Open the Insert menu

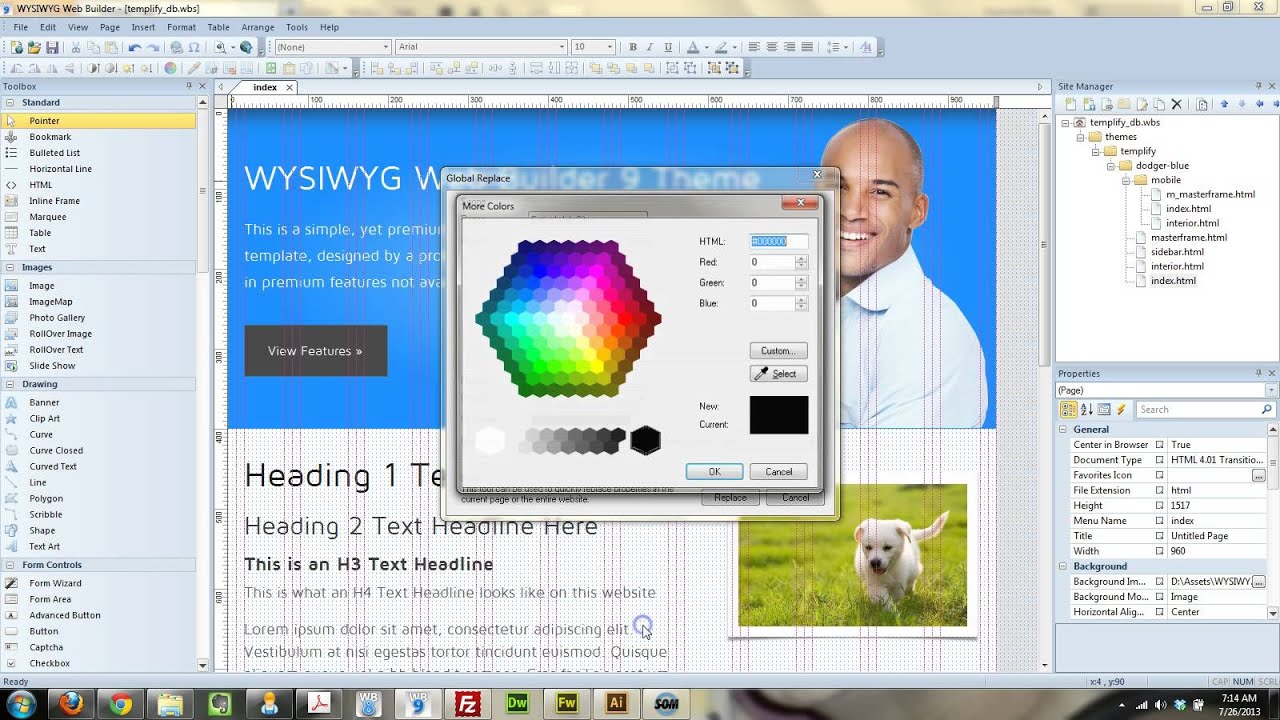click(143, 28)
